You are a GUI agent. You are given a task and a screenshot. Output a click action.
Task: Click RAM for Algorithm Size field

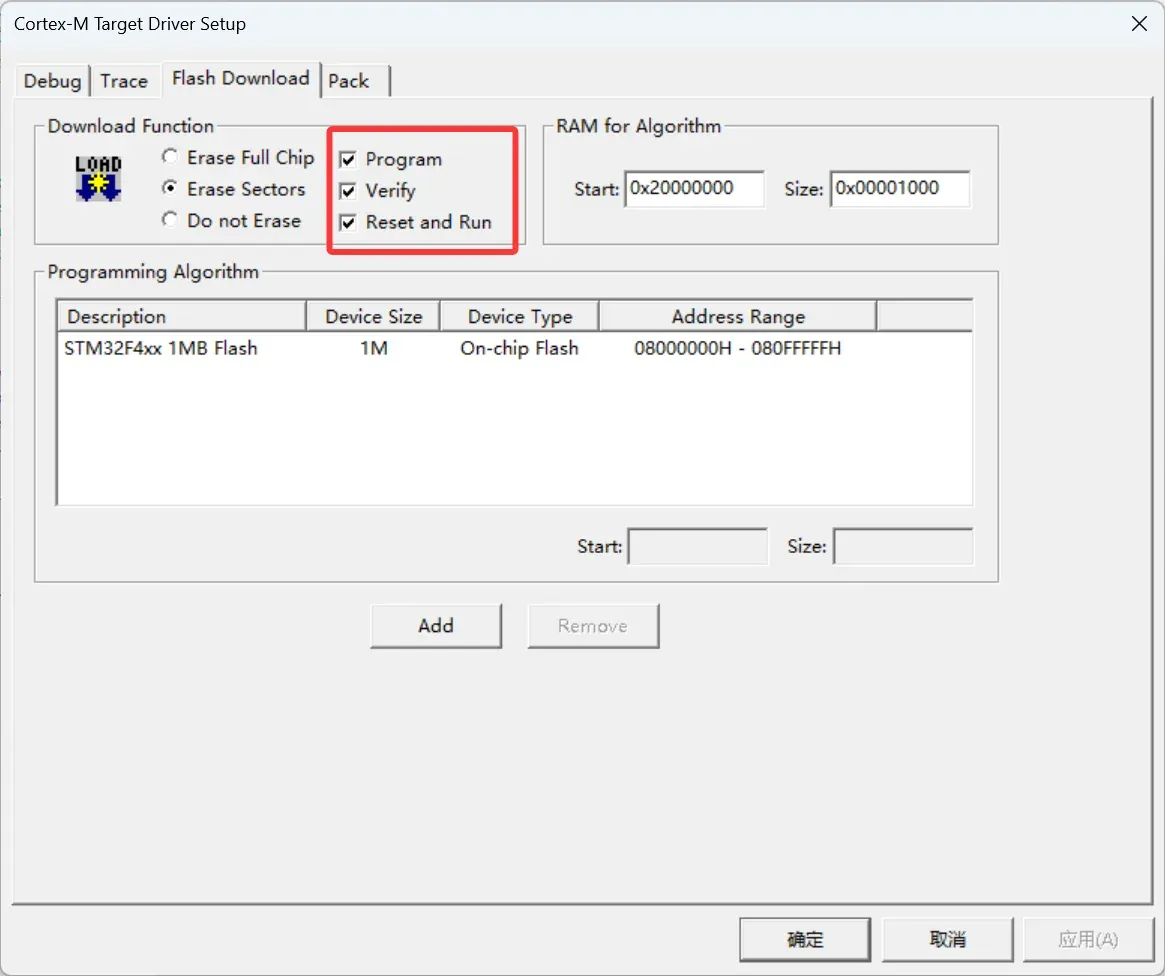tap(900, 188)
